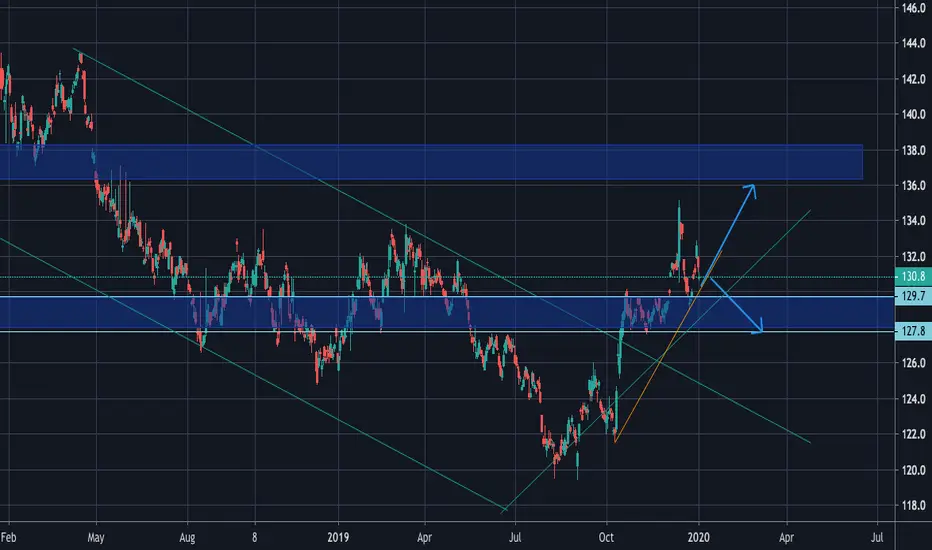The image size is (932, 550).
Task: Click the 134.0 price axis label
Action: pos(914,221)
